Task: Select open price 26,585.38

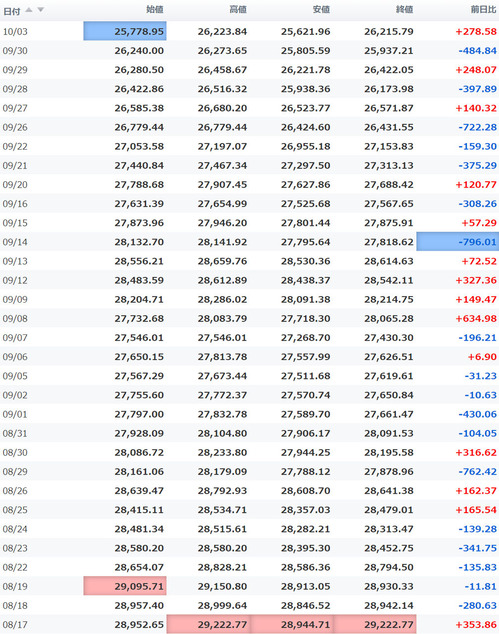Action: (139, 108)
